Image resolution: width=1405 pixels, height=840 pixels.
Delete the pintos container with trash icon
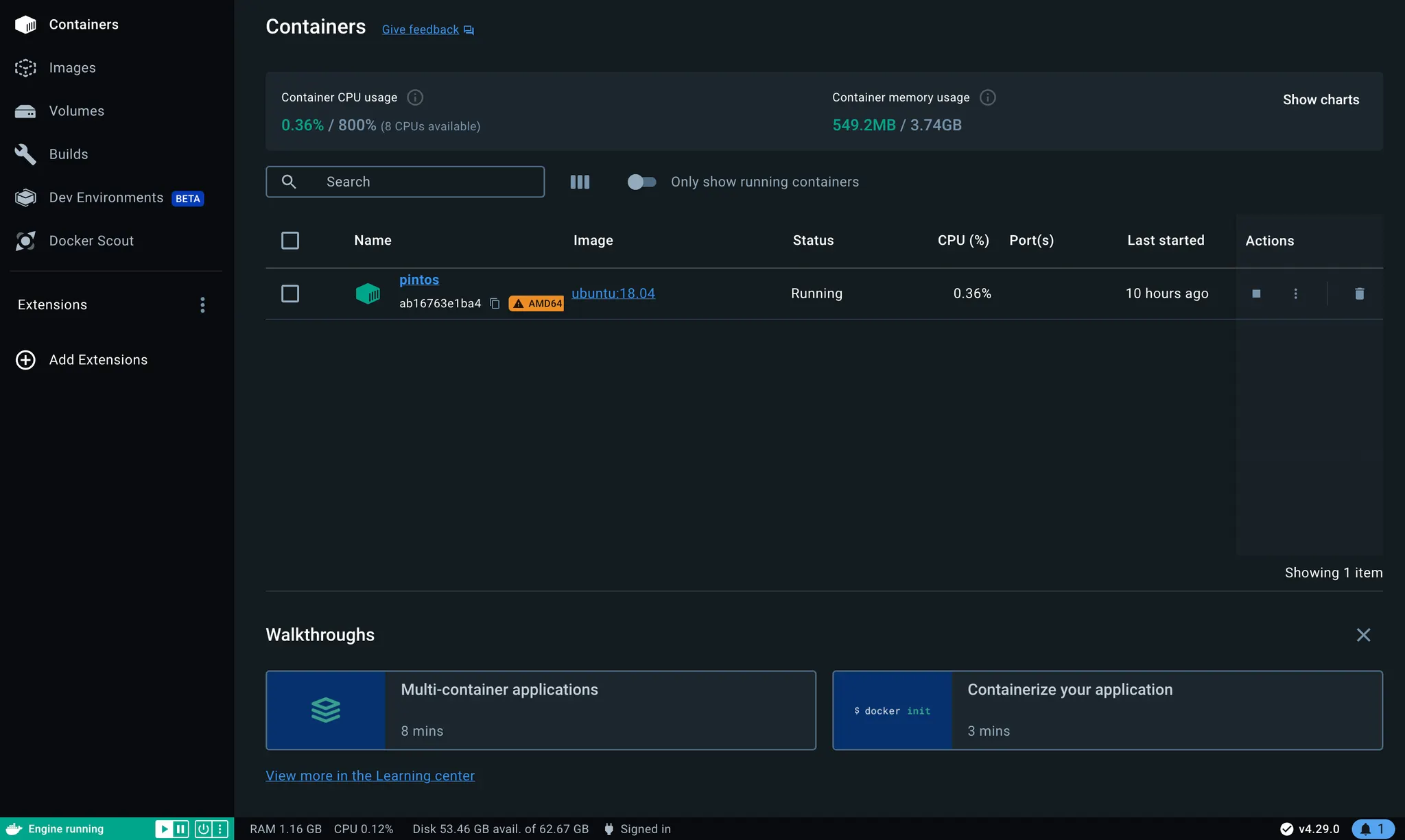pos(1359,293)
